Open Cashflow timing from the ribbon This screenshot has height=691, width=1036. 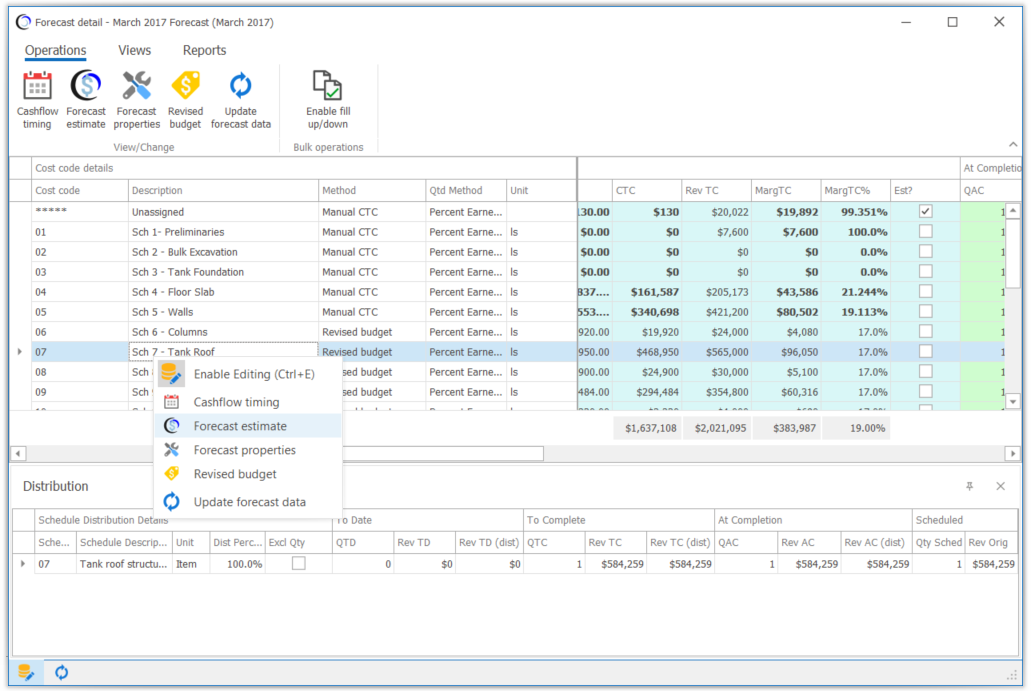(x=37, y=100)
